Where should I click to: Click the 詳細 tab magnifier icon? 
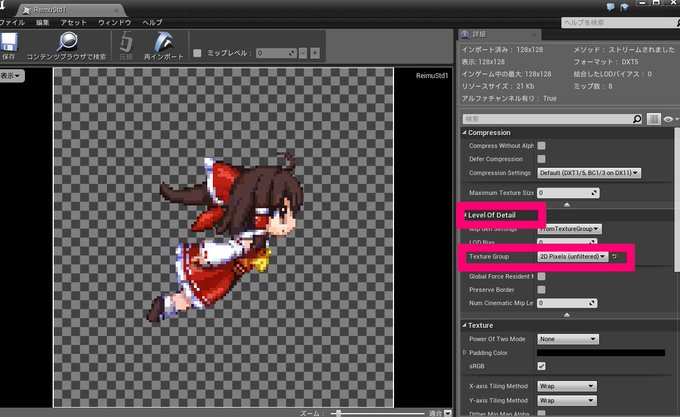click(x=465, y=35)
